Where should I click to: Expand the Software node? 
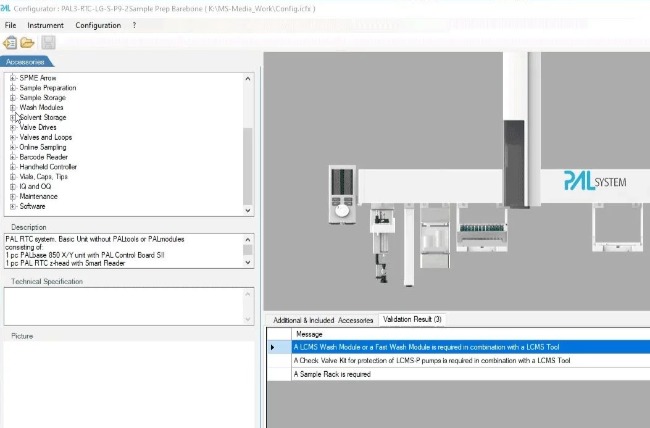point(13,207)
